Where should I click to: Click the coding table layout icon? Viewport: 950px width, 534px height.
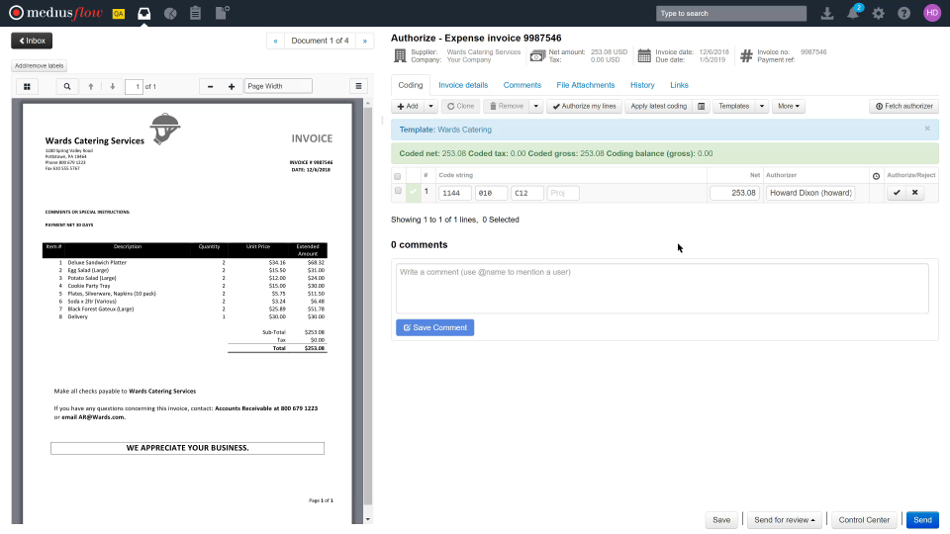click(702, 106)
